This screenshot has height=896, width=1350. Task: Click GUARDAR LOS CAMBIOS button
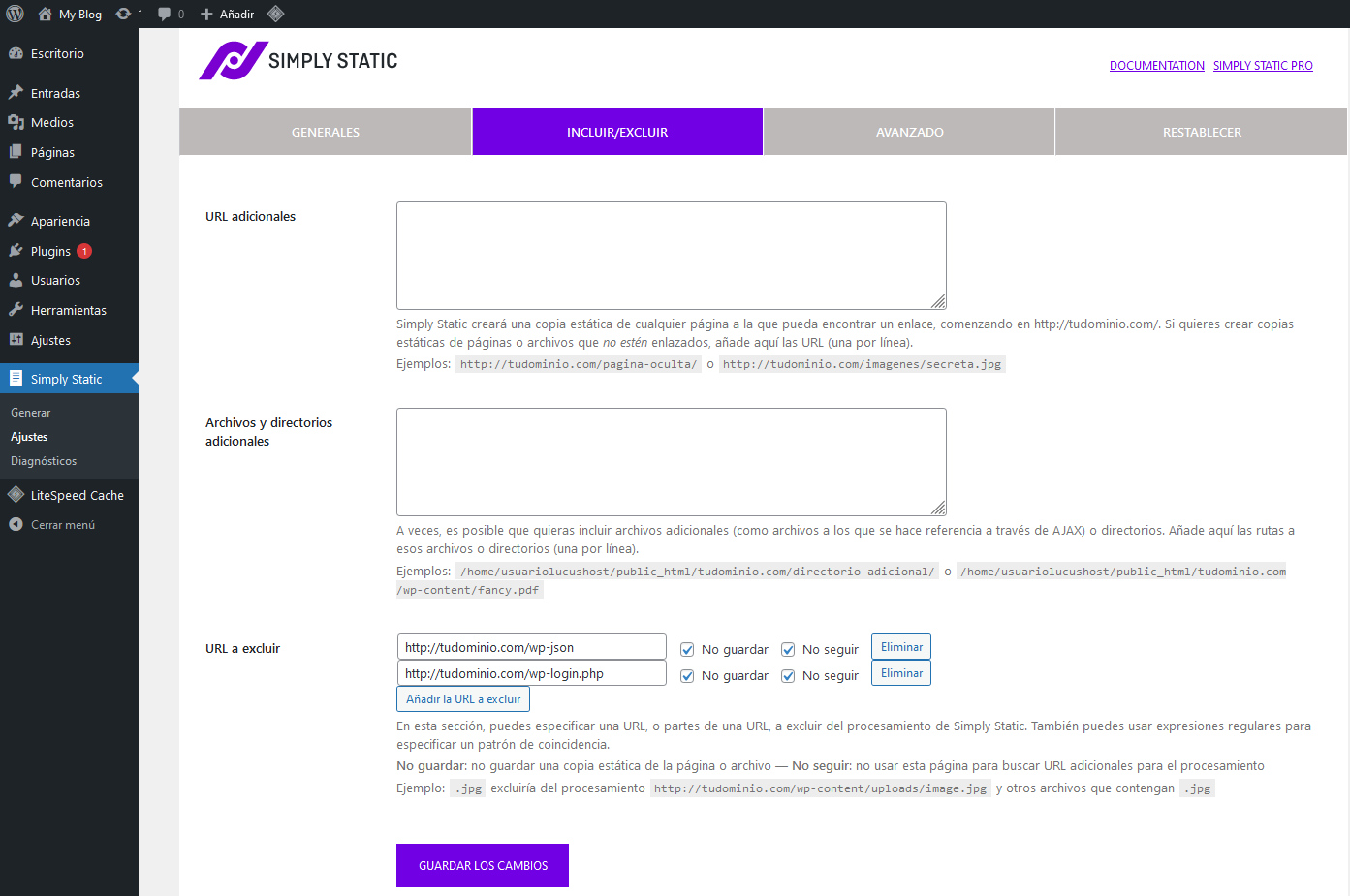tap(483, 865)
